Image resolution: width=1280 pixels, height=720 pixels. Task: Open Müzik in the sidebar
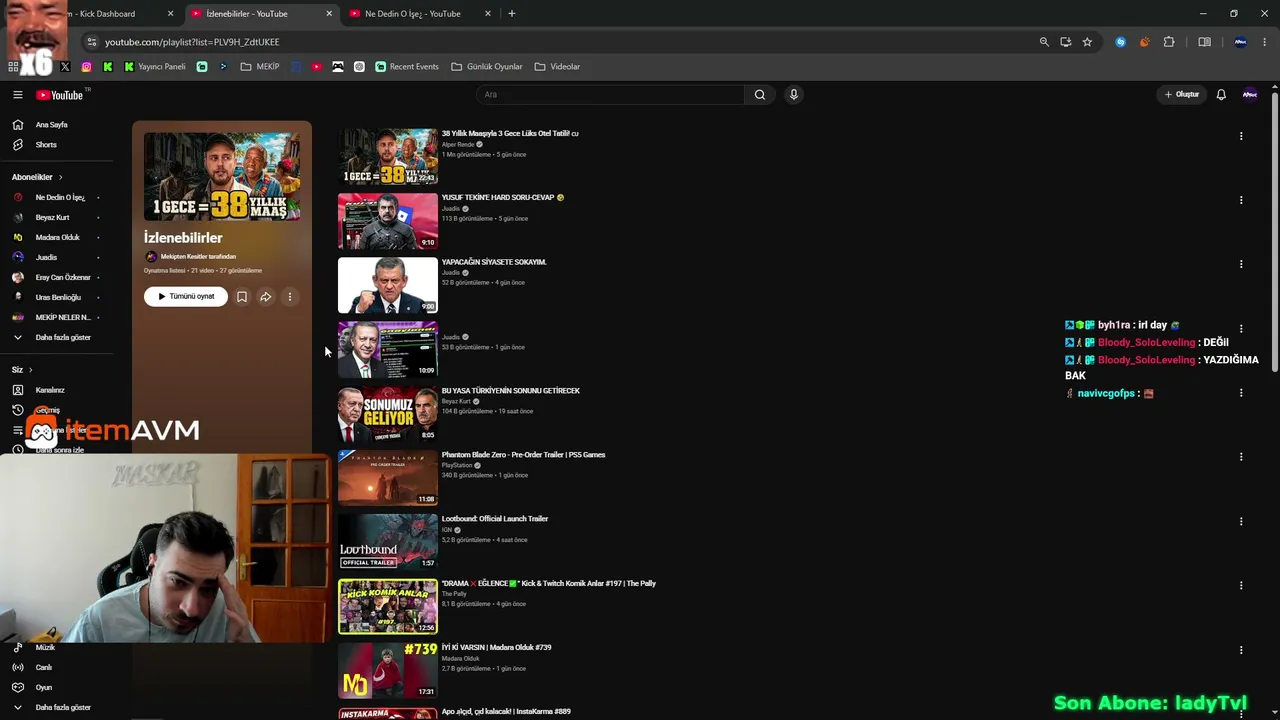pyautogui.click(x=45, y=647)
